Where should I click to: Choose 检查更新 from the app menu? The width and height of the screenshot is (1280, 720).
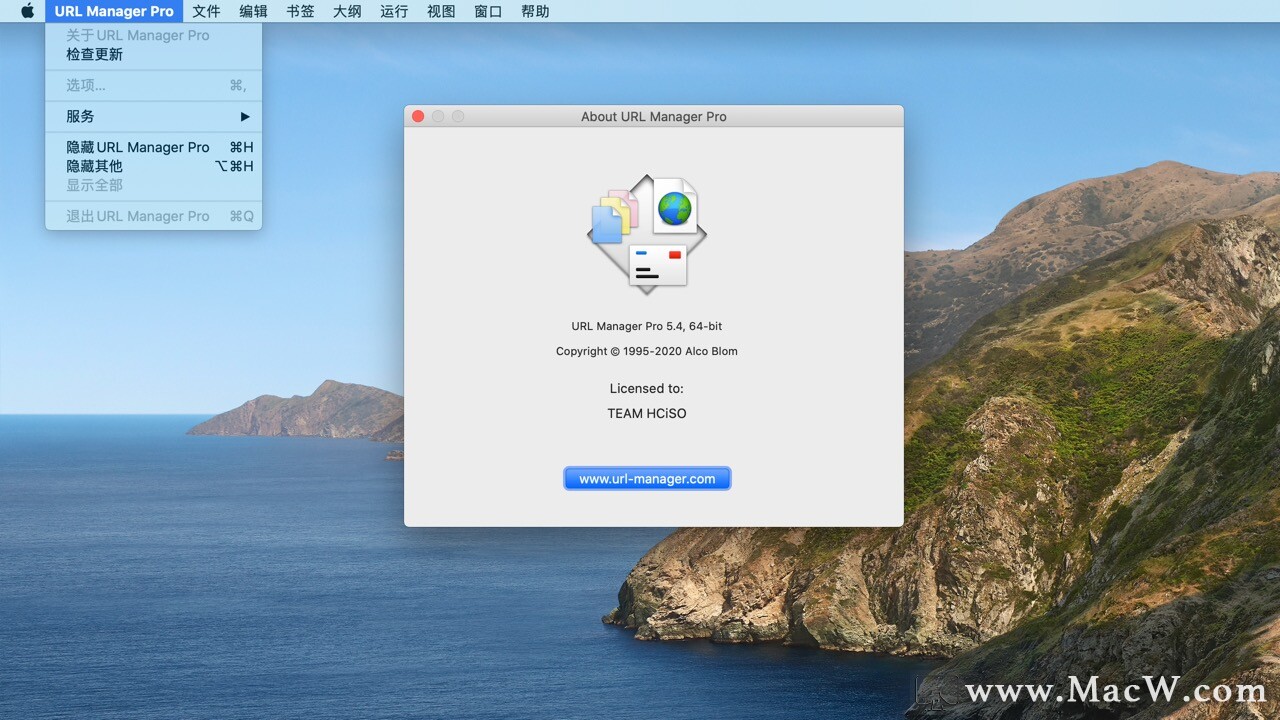pyautogui.click(x=153, y=54)
